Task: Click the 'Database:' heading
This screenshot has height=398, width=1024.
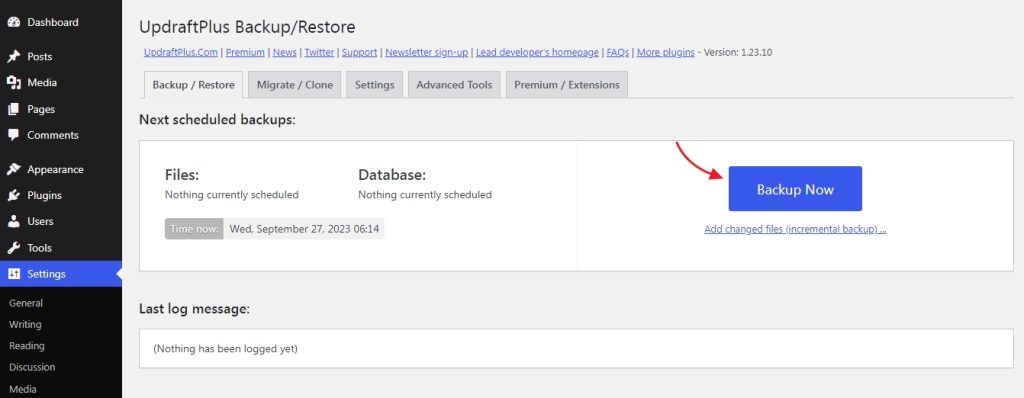Action: pyautogui.click(x=392, y=175)
